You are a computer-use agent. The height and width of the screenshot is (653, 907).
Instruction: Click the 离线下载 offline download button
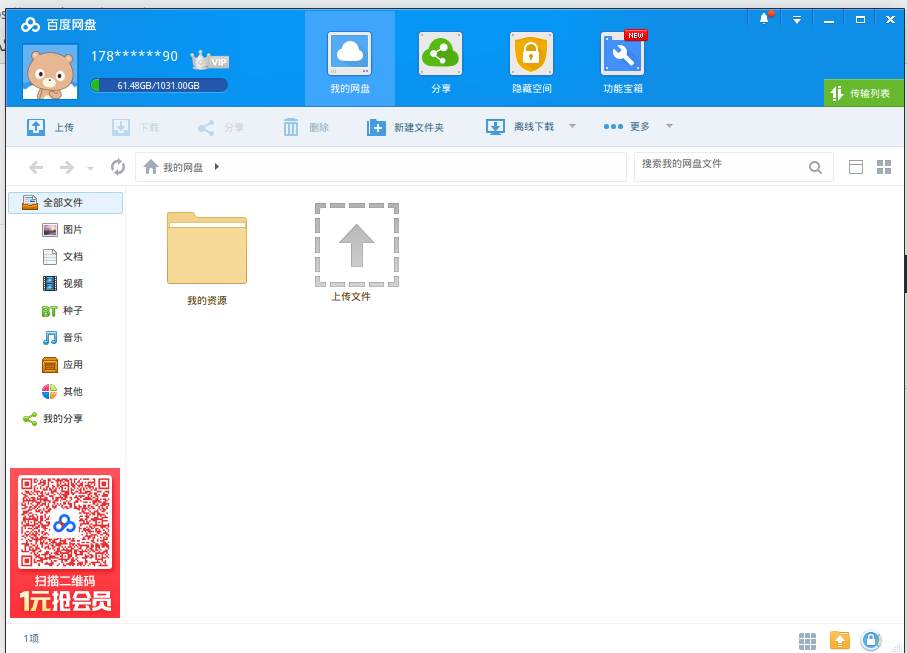[519, 127]
